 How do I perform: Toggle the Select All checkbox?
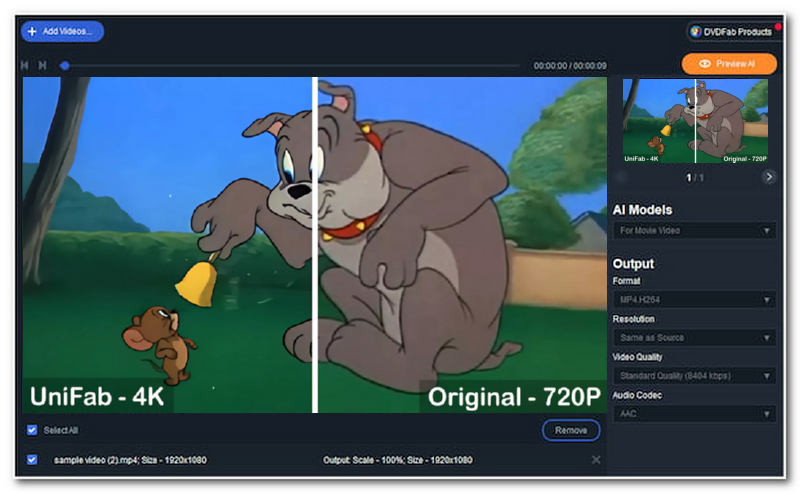tap(32, 430)
